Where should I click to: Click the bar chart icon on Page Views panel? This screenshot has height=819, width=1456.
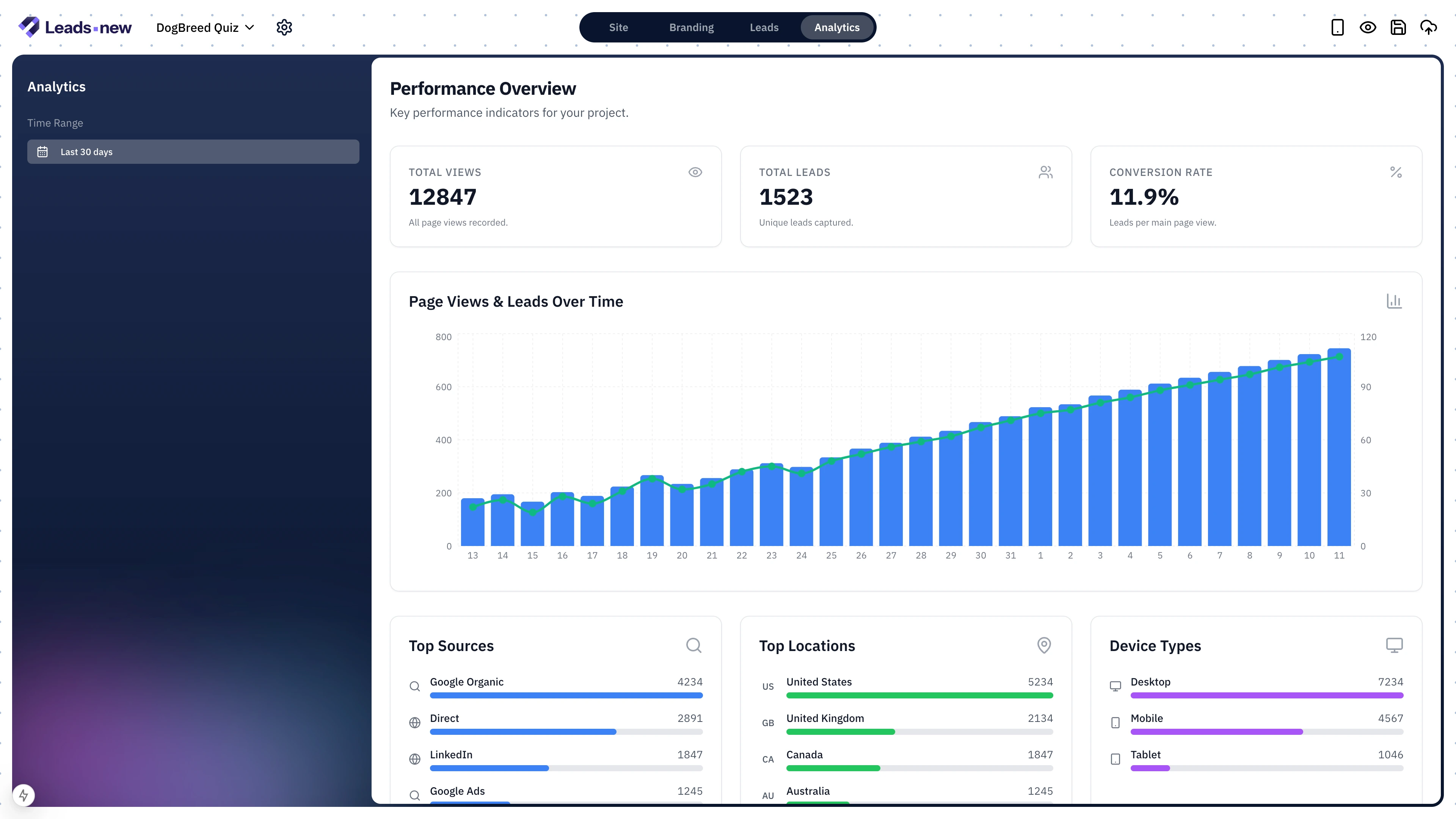point(1394,301)
